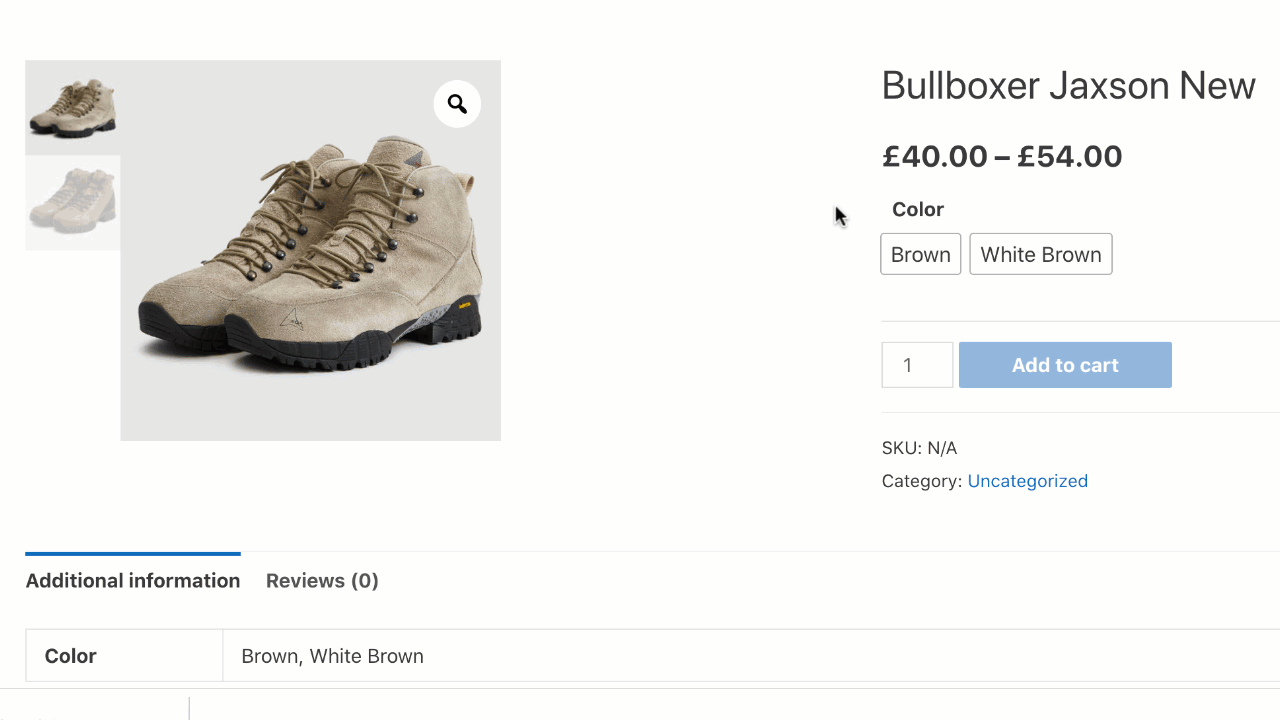1280x720 pixels.
Task: Open the Reviews (0) tab
Action: coord(322,581)
